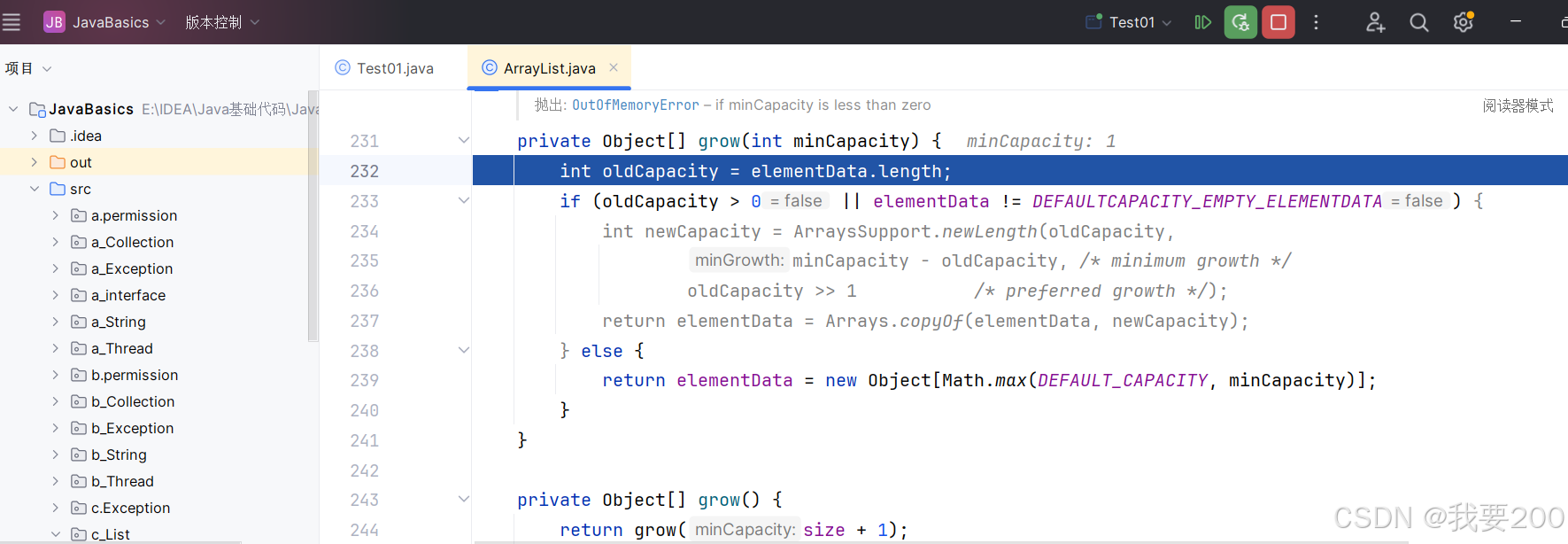Open the JavaBasics project dropdown

(119, 22)
